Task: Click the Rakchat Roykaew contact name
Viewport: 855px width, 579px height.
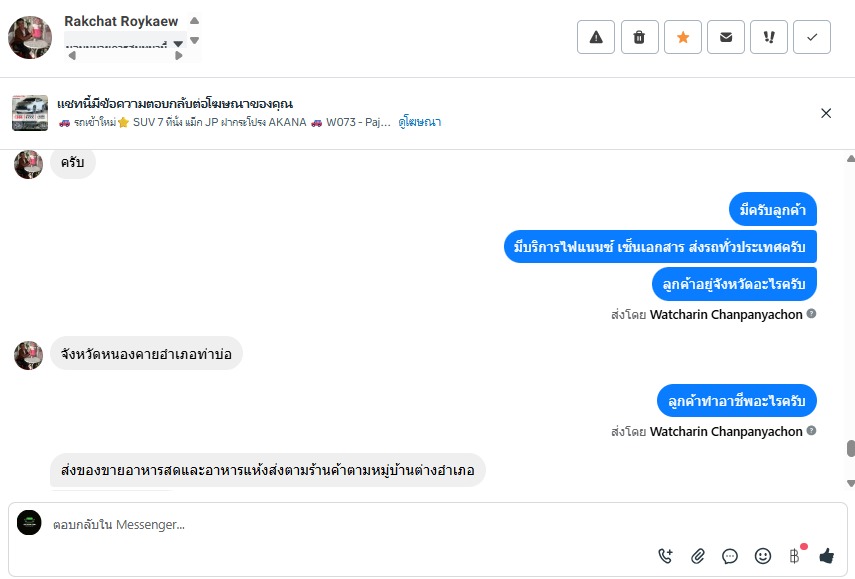Action: tap(123, 21)
